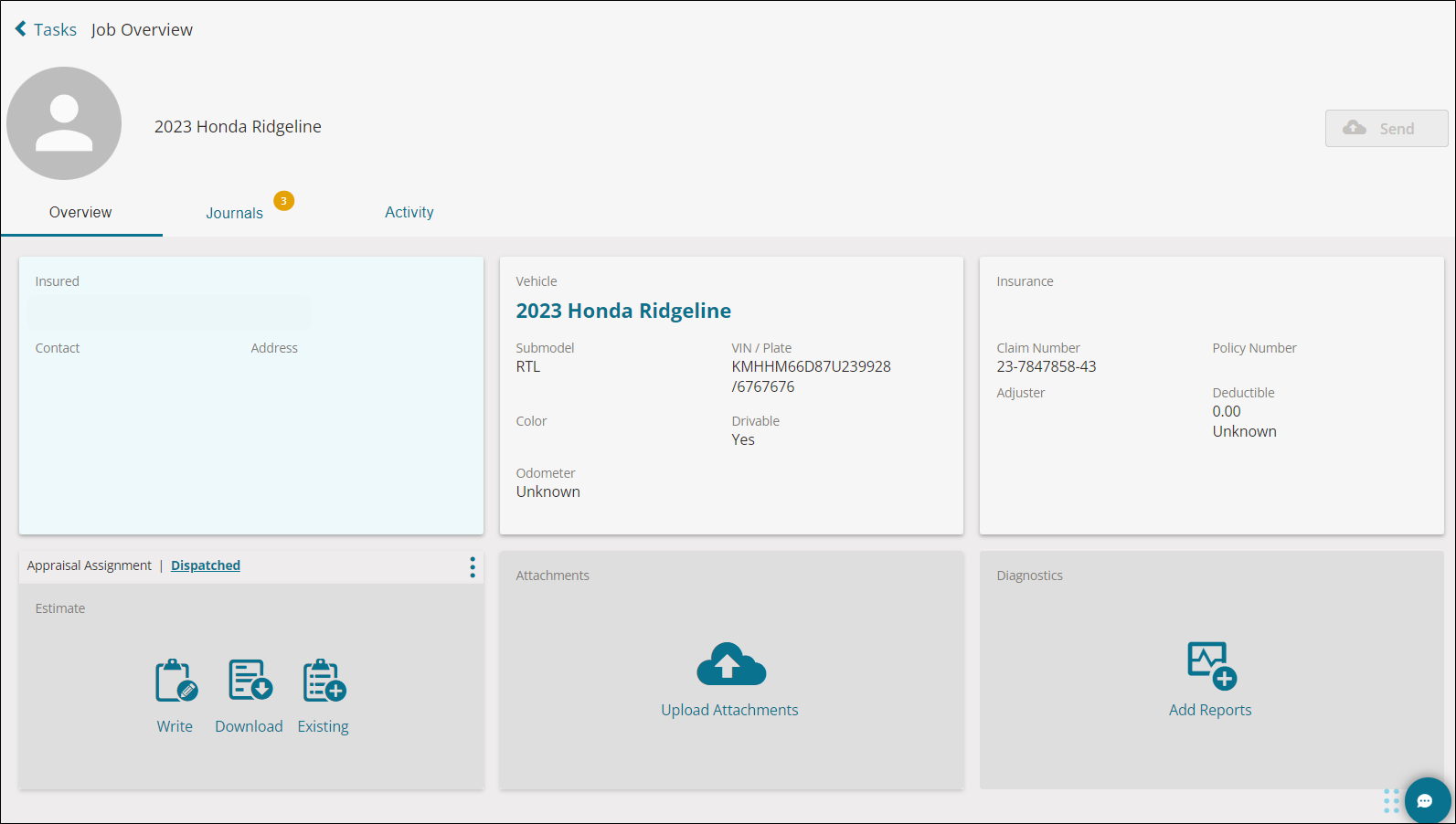This screenshot has height=824, width=1456.
Task: Click the Deductible amount 0.00
Action: coord(1227,411)
